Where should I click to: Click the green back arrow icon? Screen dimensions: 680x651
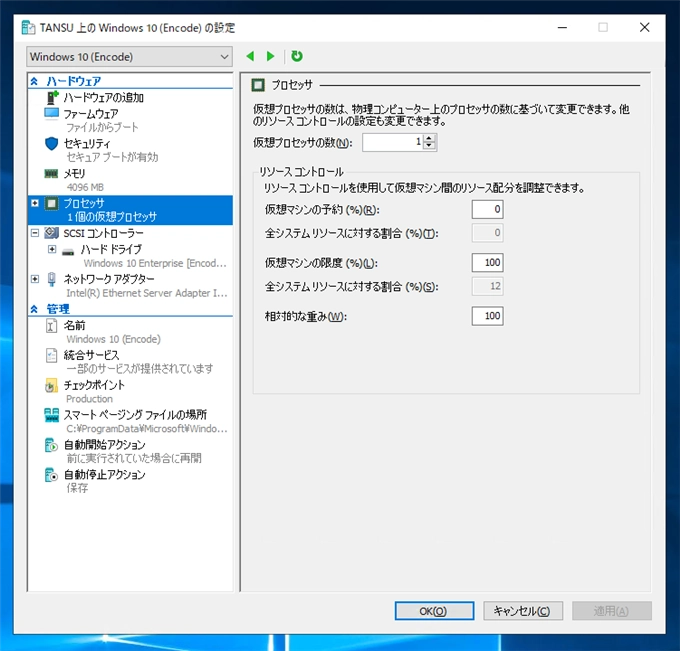(250, 56)
